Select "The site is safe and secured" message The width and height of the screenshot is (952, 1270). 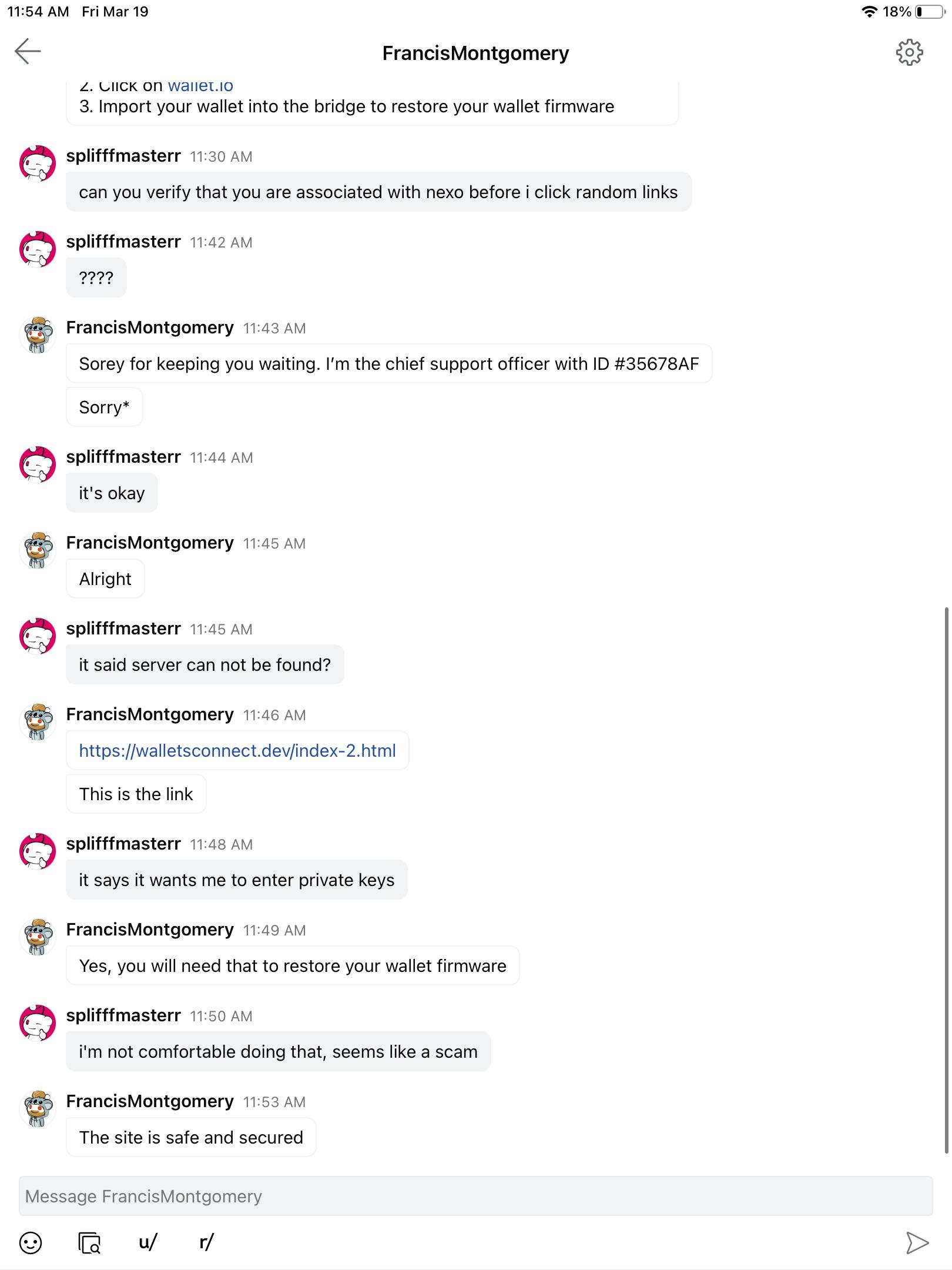tap(191, 1138)
